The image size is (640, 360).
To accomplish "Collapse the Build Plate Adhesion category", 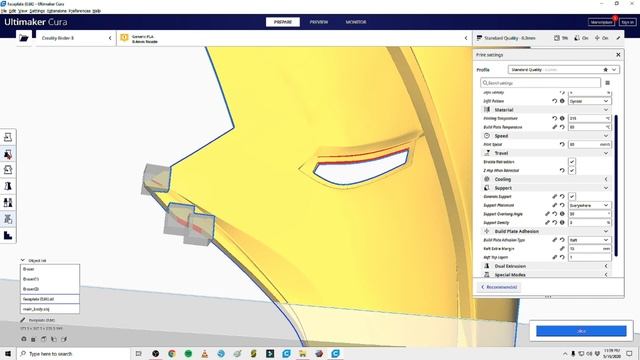I will (x=547, y=231).
